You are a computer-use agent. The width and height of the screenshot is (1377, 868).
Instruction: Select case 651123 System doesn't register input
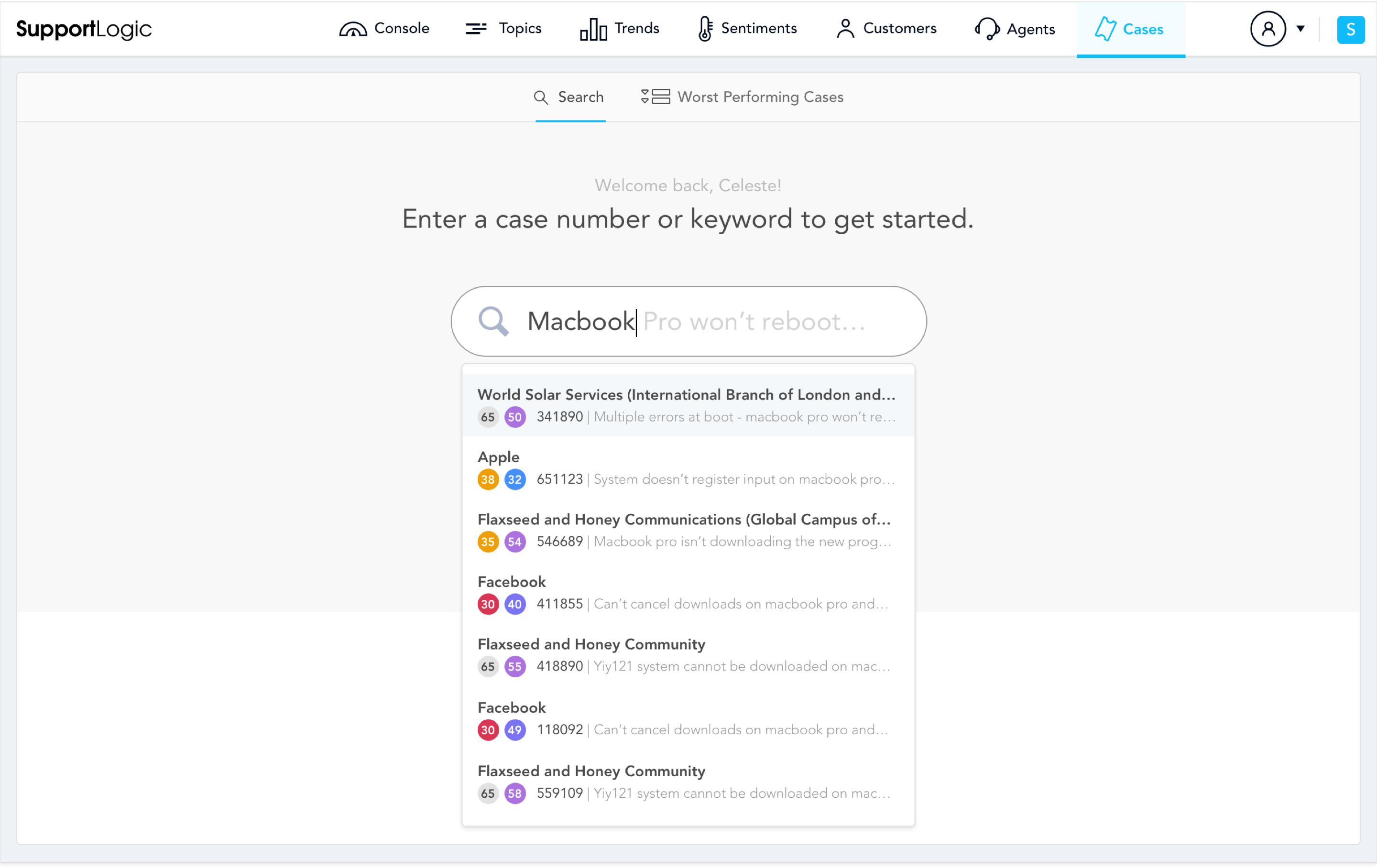click(715, 479)
